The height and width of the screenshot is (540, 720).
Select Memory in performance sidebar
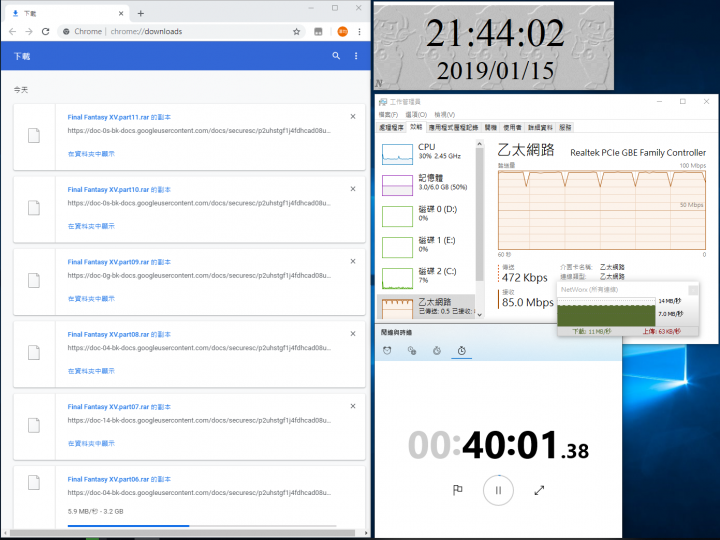(x=426, y=184)
